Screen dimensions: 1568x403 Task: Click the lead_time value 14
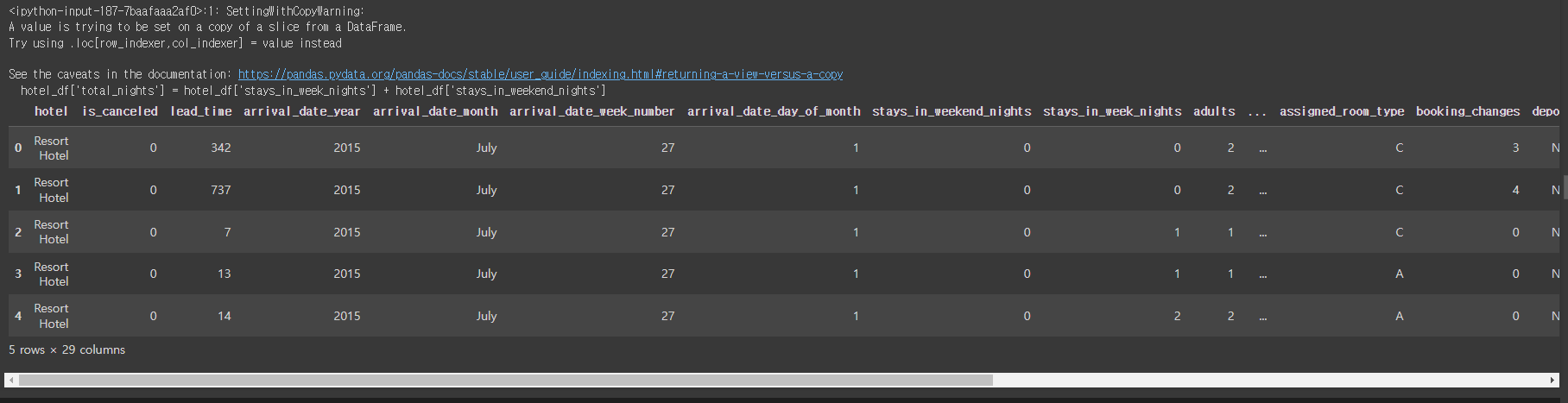pyautogui.click(x=224, y=316)
